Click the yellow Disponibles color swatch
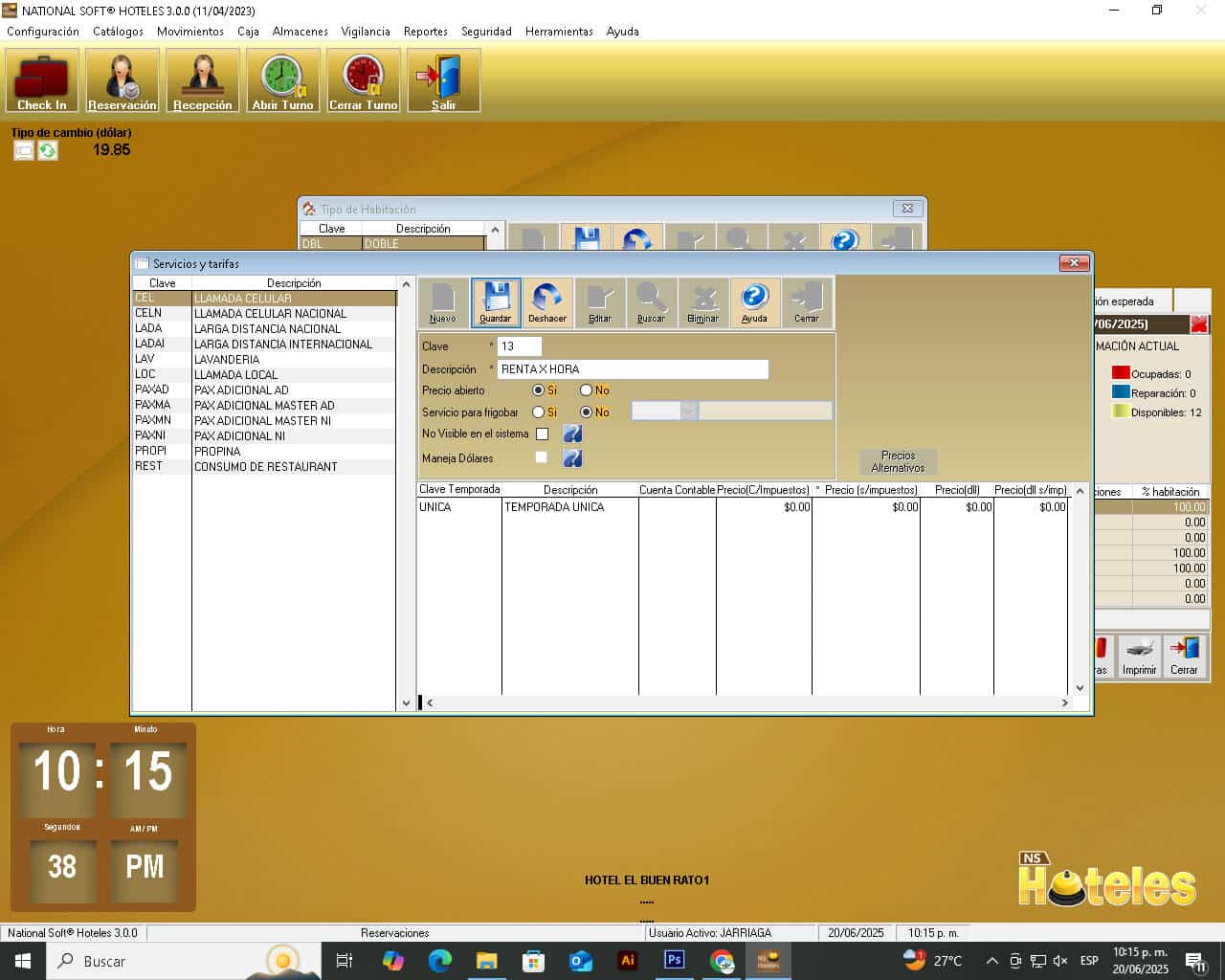Viewport: 1225px width, 980px height. tap(1121, 411)
